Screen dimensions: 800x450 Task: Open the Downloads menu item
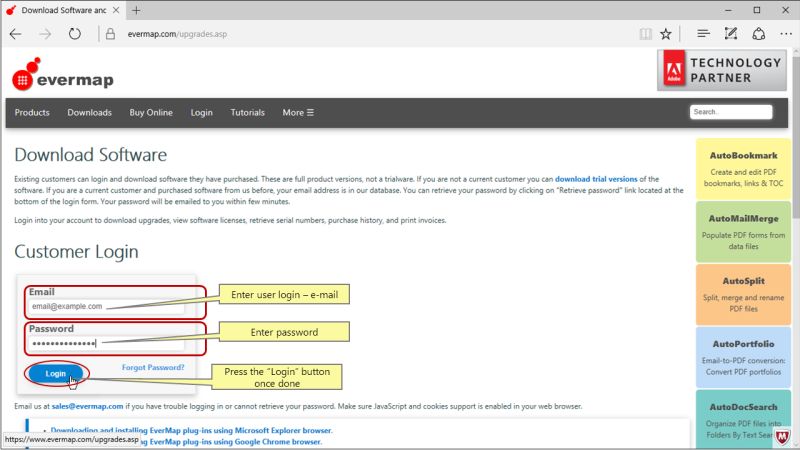pos(89,112)
